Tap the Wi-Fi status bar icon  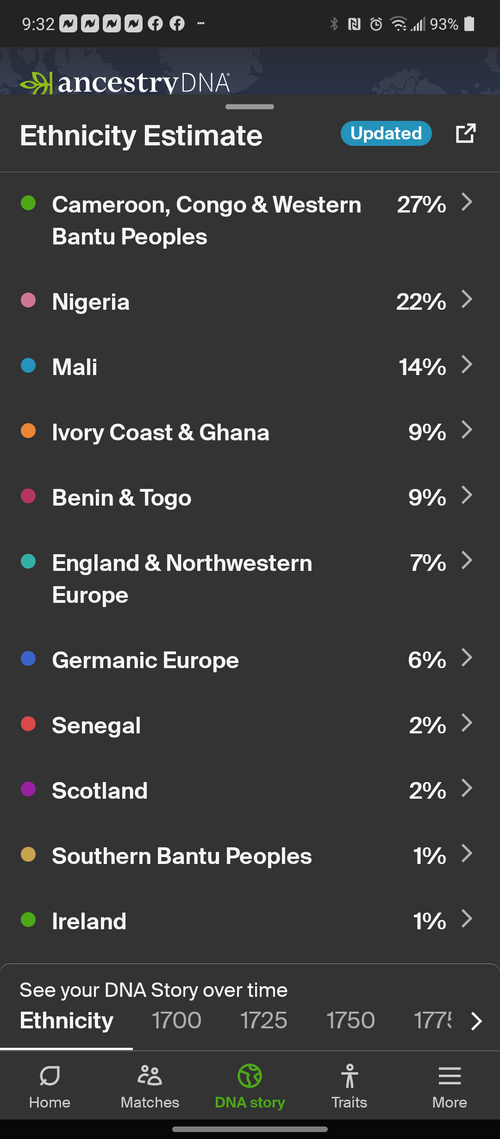pos(398,24)
